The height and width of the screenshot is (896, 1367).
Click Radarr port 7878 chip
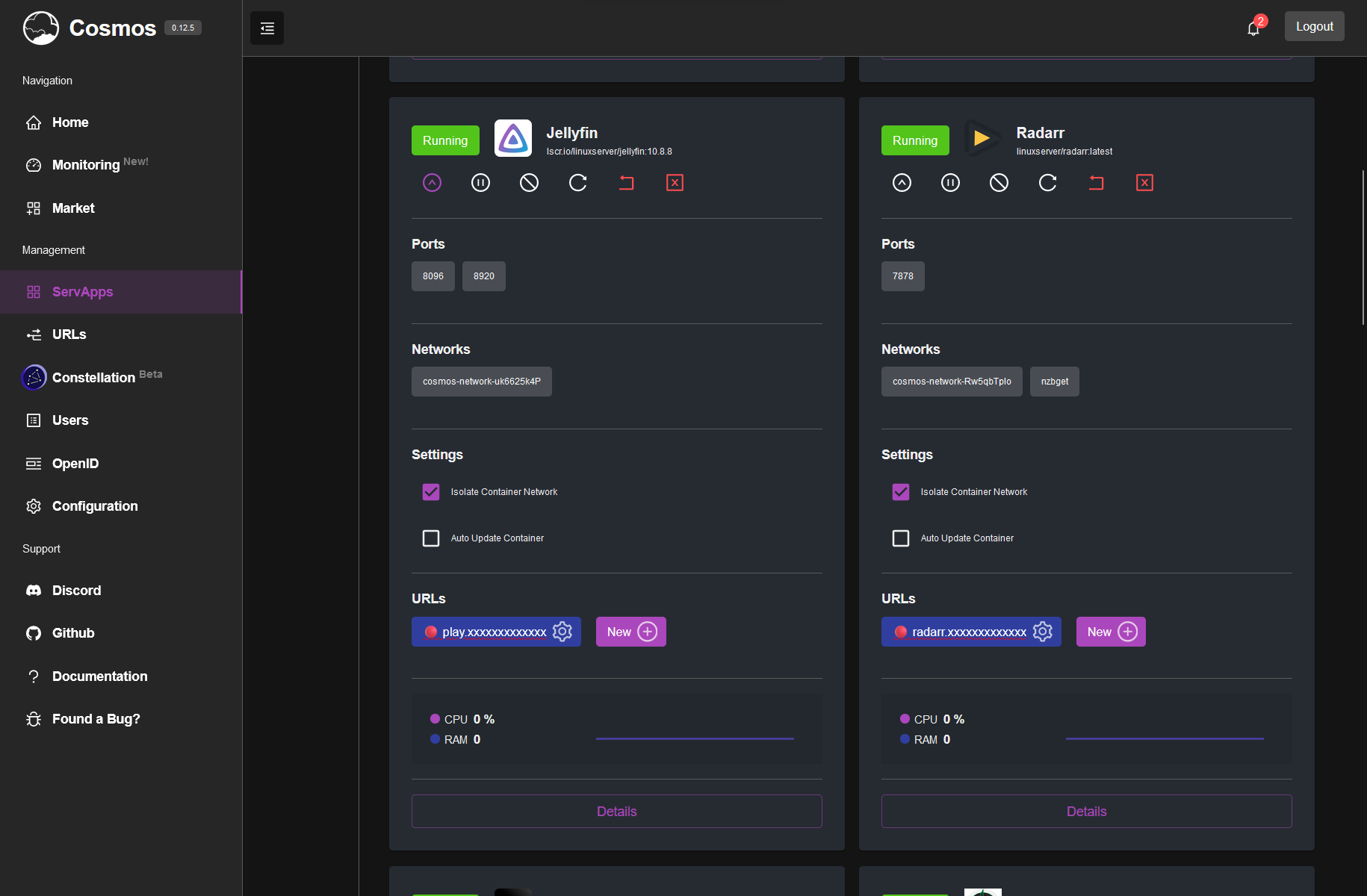pyautogui.click(x=903, y=276)
